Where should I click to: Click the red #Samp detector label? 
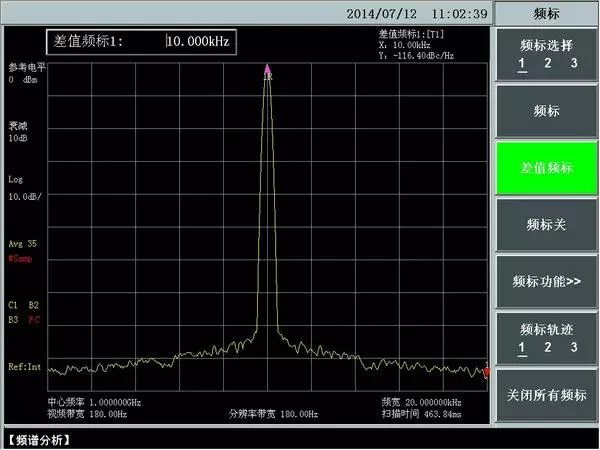tap(20, 259)
